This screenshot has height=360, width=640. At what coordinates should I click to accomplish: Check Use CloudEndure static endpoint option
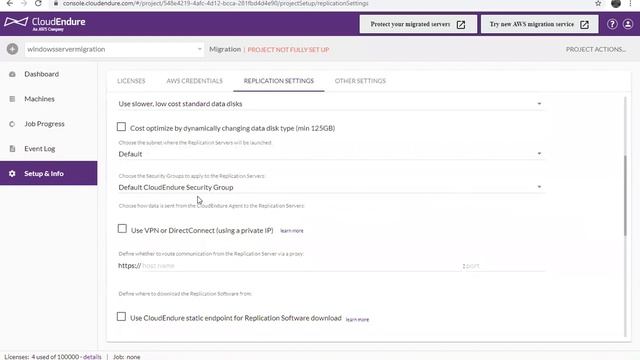click(121, 316)
